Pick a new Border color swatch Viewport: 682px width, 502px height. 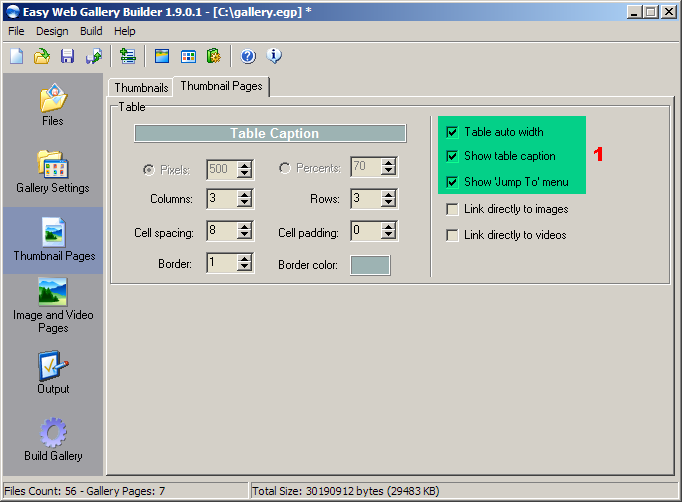pos(370,265)
